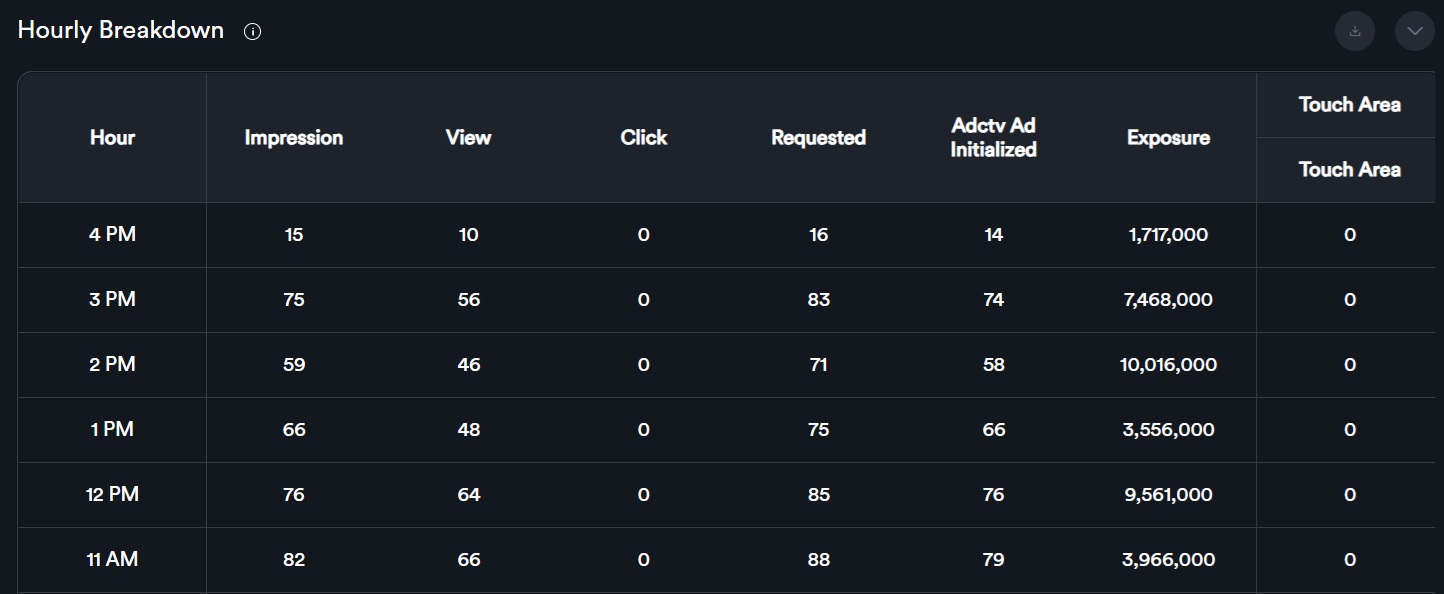
Task: Select the 11 AM row label
Action: click(112, 560)
